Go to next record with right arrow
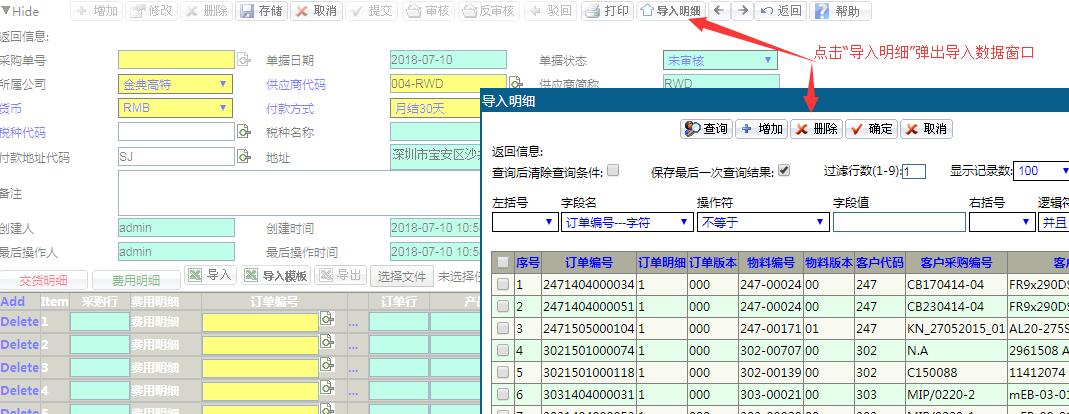 [743, 11]
